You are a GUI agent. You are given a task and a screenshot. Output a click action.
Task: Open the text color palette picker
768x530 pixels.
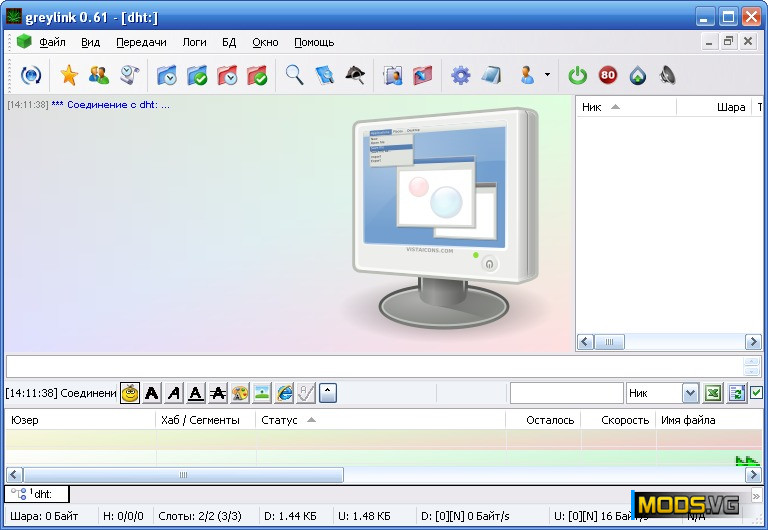pyautogui.click(x=240, y=393)
